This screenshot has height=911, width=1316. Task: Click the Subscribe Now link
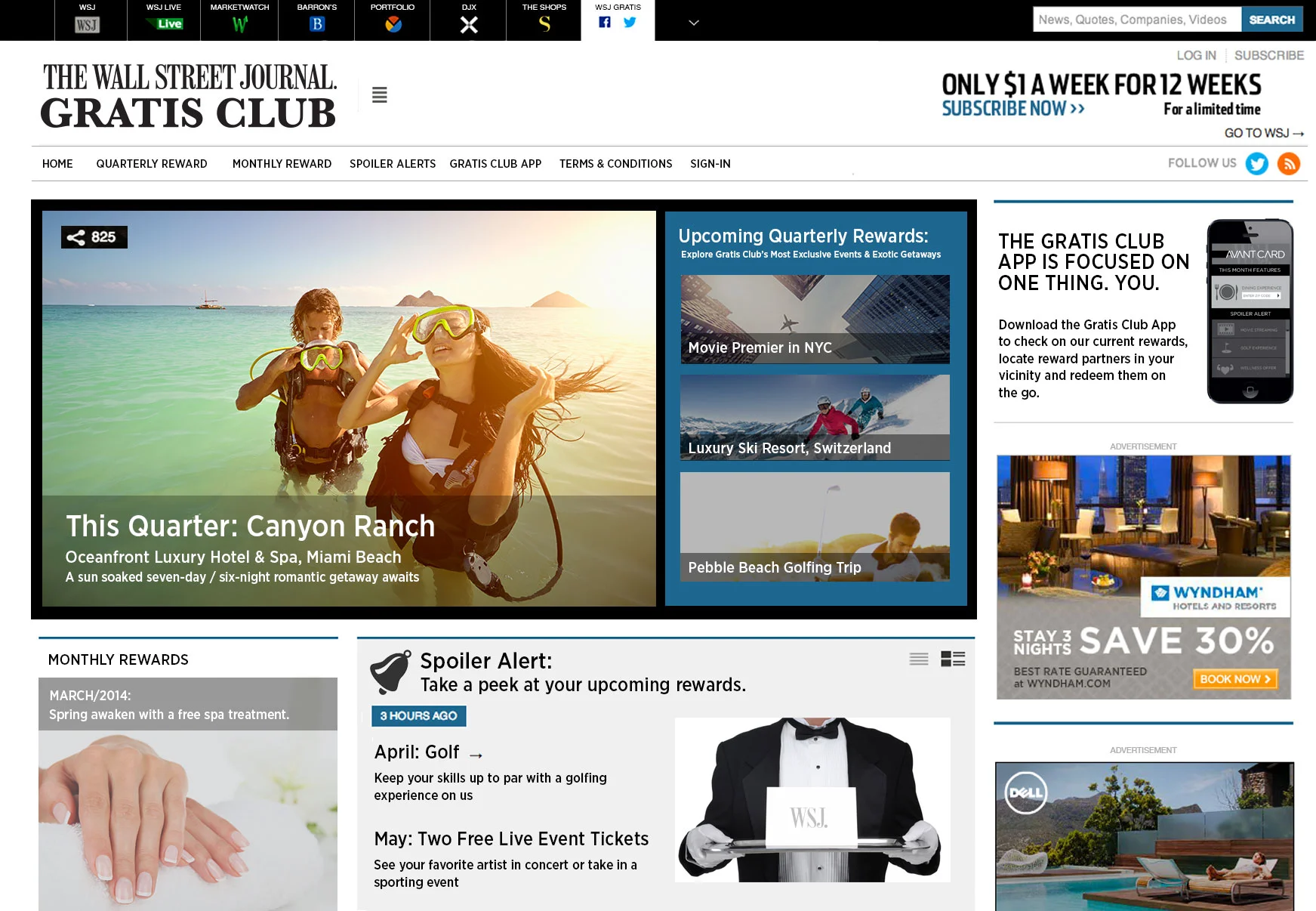1012,108
